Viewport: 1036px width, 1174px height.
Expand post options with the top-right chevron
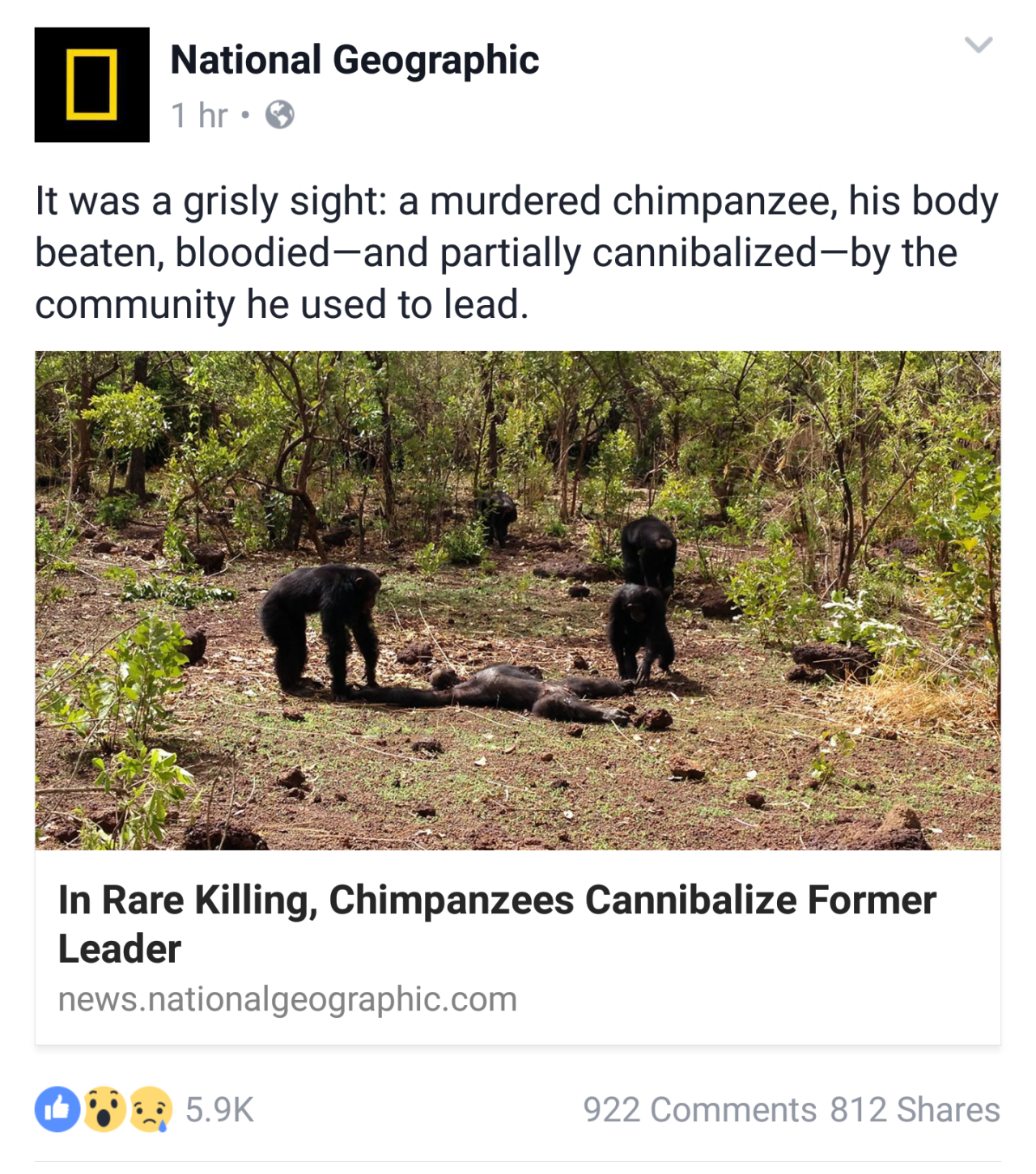click(979, 45)
